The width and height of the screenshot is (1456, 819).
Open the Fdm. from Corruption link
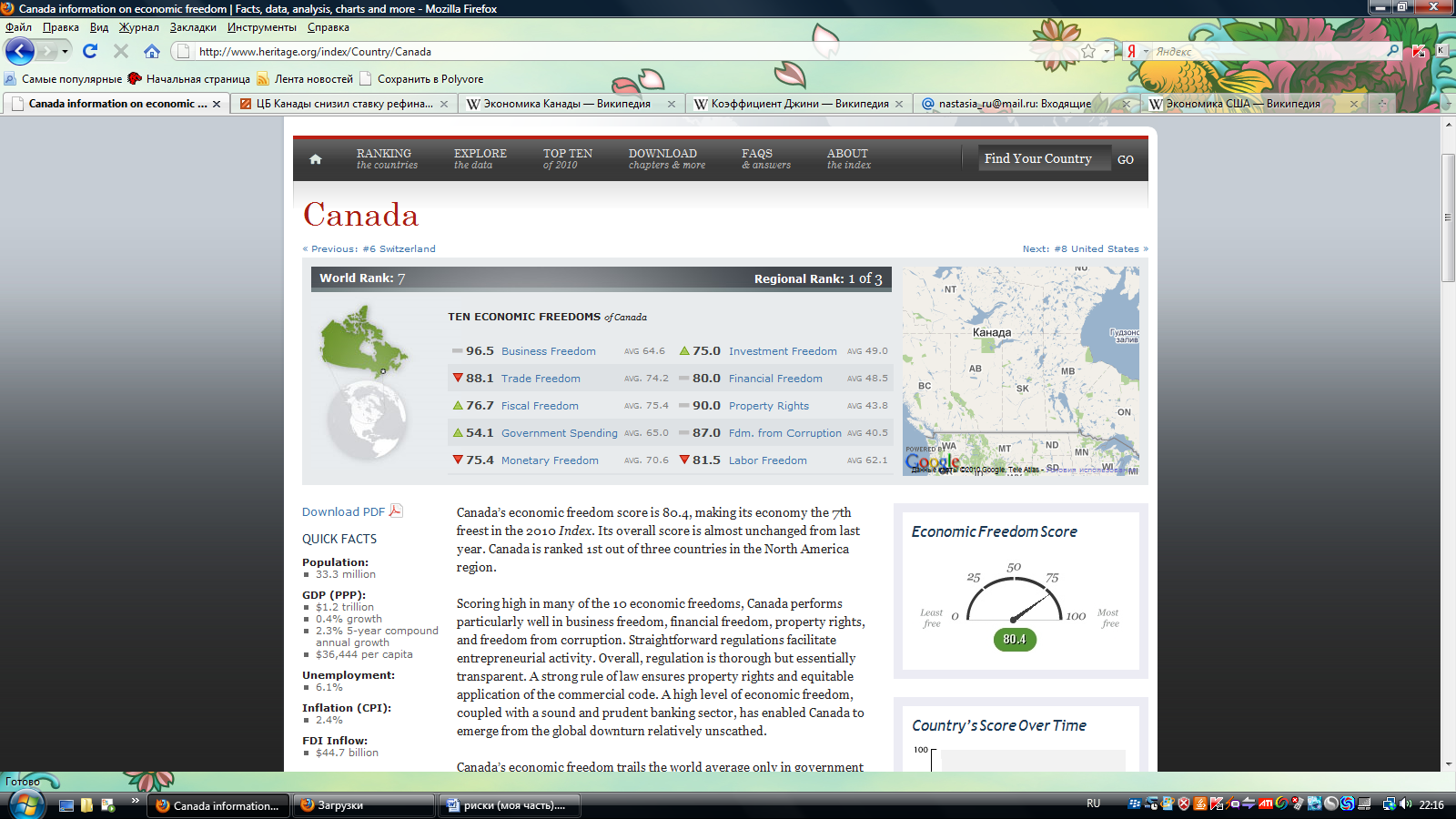click(785, 433)
